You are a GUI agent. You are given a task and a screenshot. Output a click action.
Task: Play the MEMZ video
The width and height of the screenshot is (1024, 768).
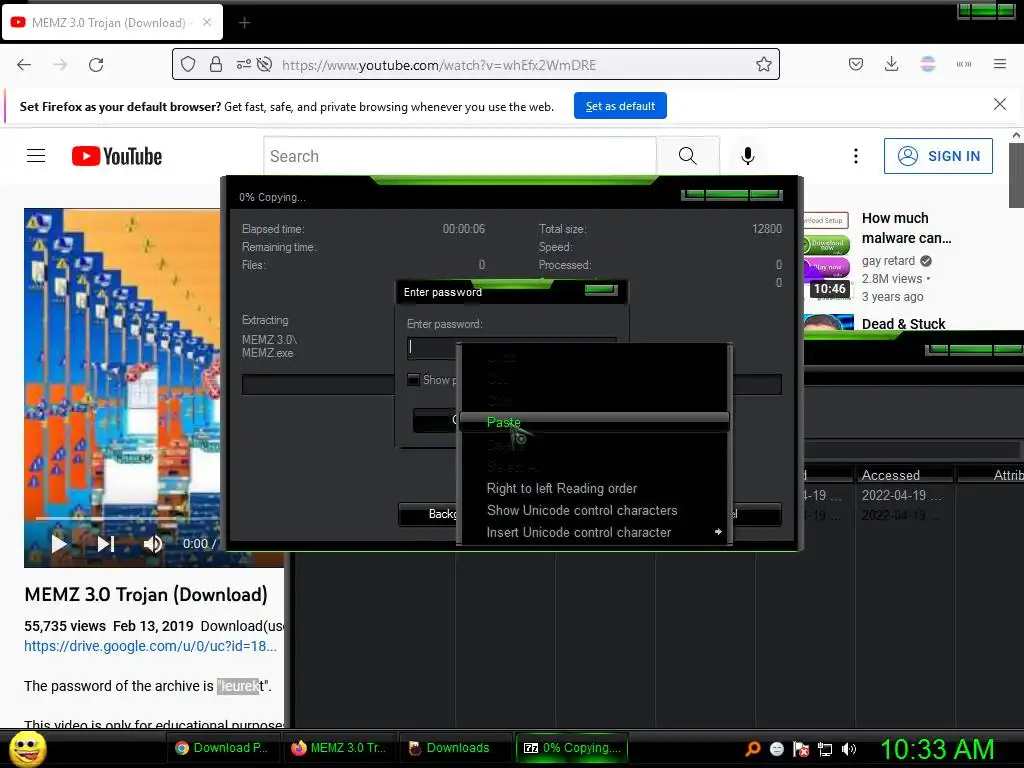tap(59, 543)
